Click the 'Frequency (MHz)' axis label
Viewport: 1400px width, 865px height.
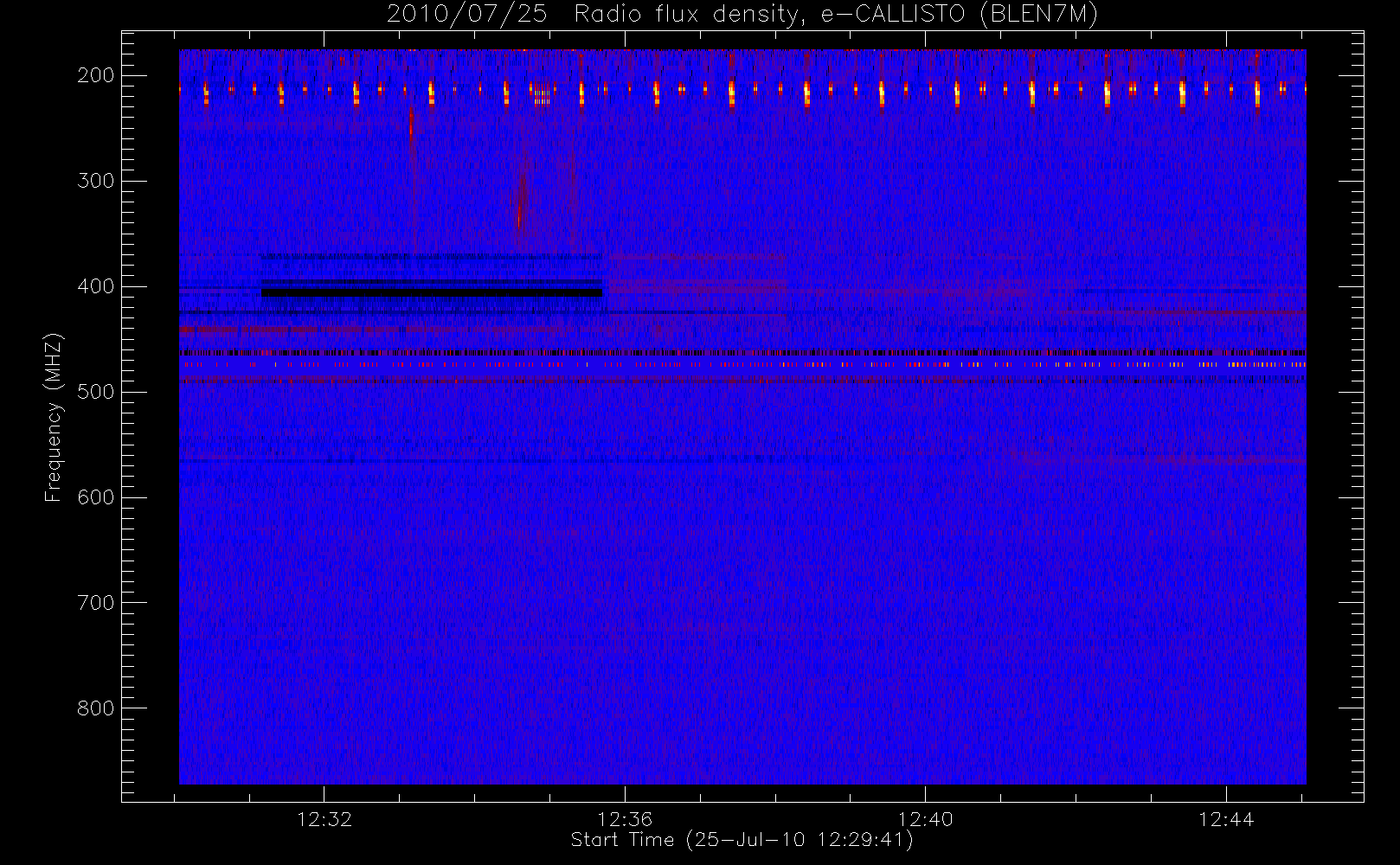click(x=54, y=417)
